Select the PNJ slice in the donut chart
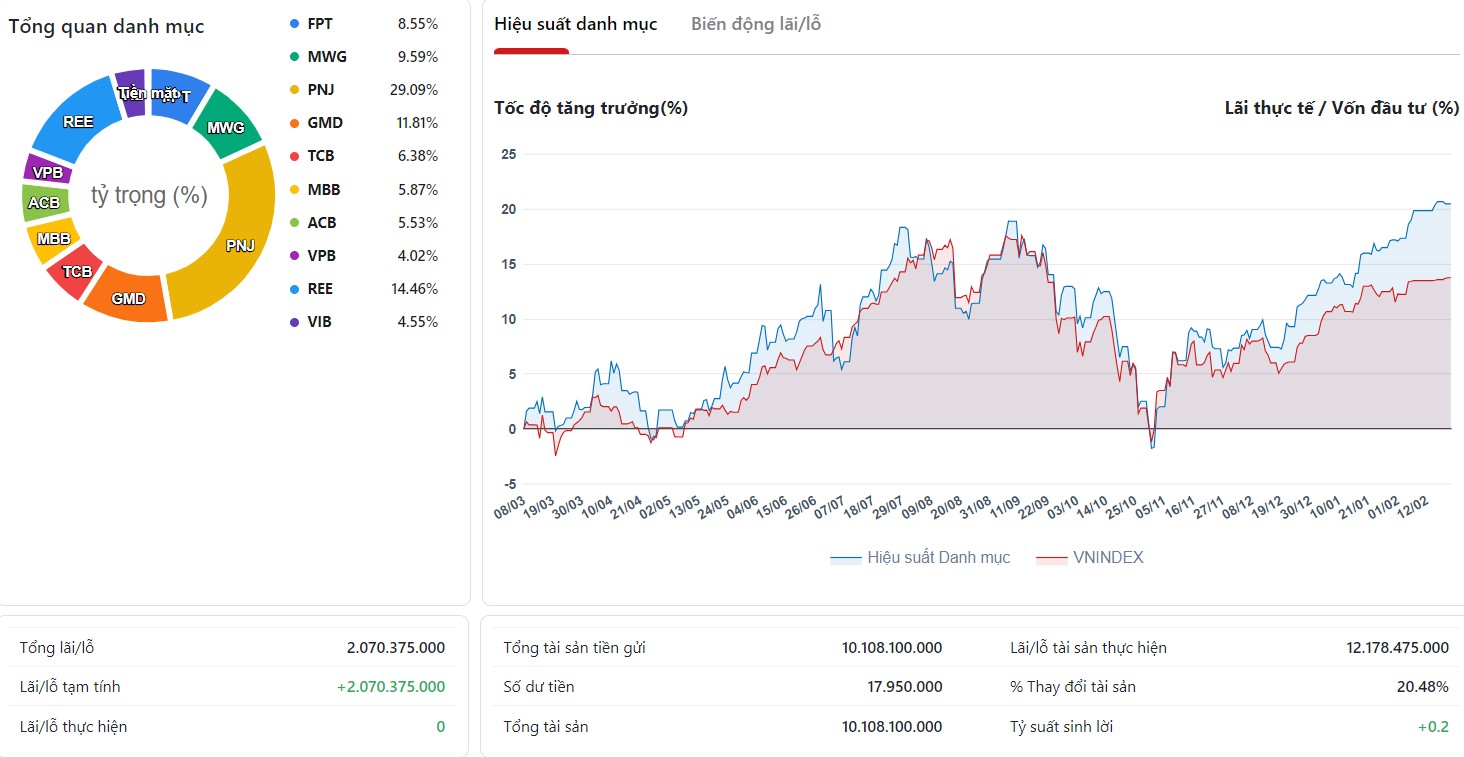The width and height of the screenshot is (1464, 757). pos(240,244)
